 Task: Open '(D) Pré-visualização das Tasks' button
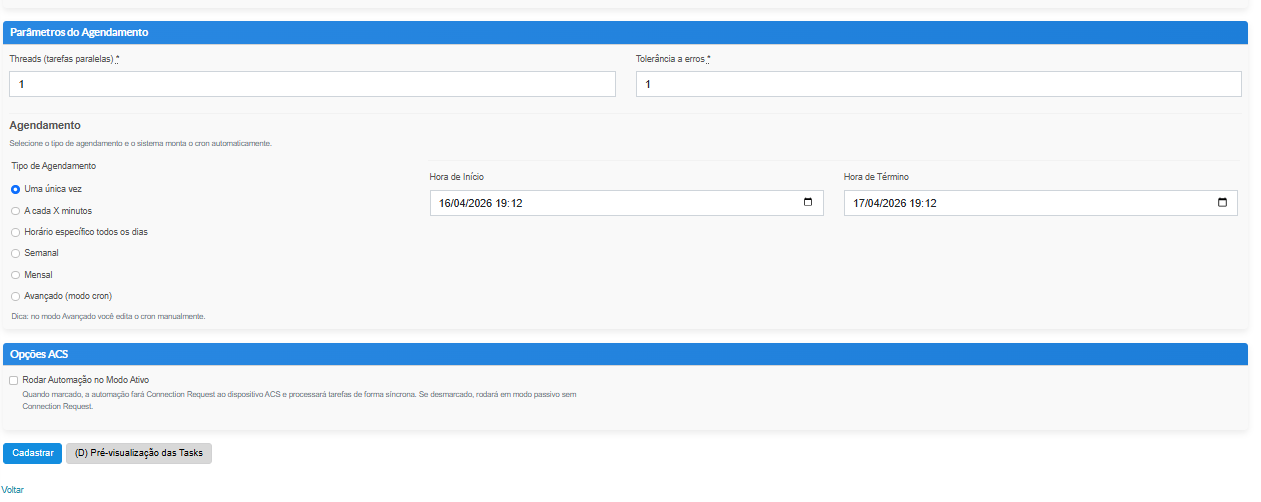click(139, 453)
